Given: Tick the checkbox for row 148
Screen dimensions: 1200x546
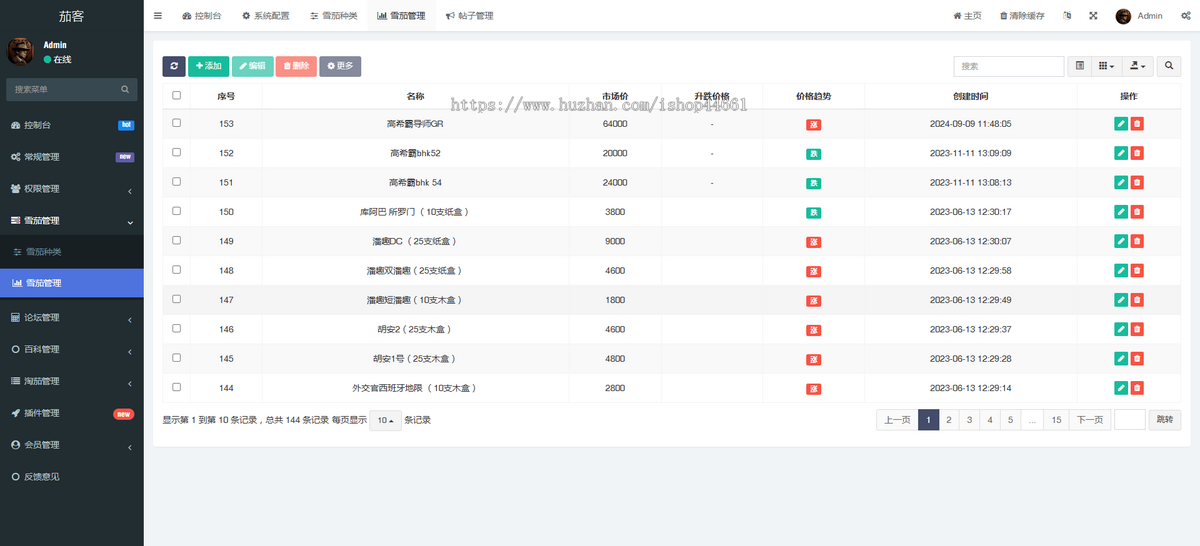Looking at the screenshot, I should 177,269.
